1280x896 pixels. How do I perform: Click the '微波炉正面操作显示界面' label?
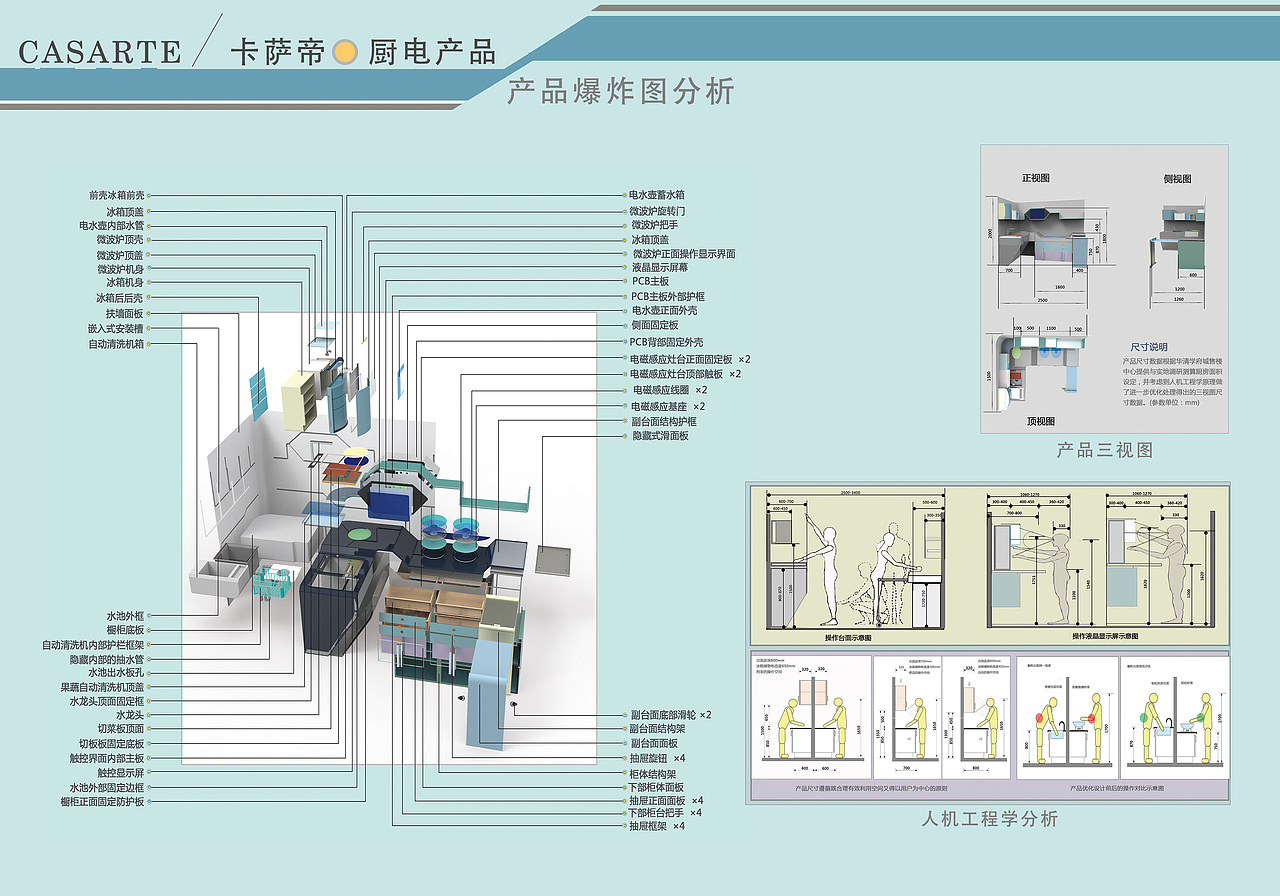tap(684, 254)
